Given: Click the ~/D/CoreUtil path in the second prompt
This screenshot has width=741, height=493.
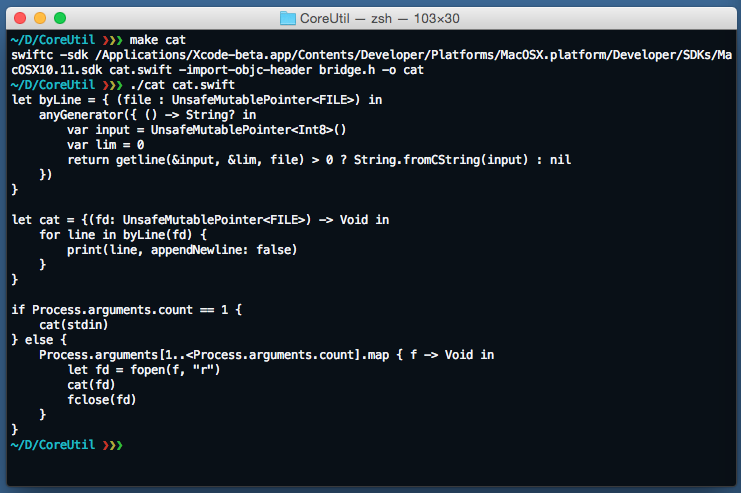Looking at the screenshot, I should point(52,85).
